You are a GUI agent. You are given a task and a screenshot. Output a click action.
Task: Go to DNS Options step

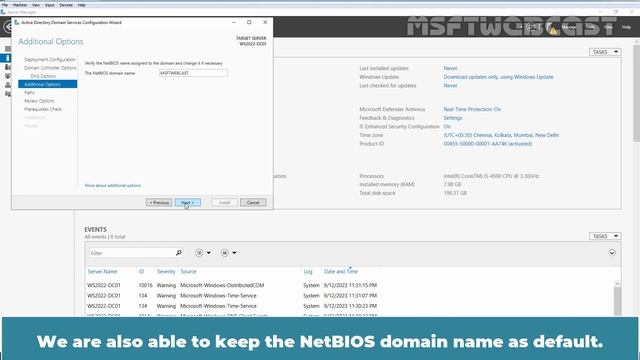click(43, 76)
